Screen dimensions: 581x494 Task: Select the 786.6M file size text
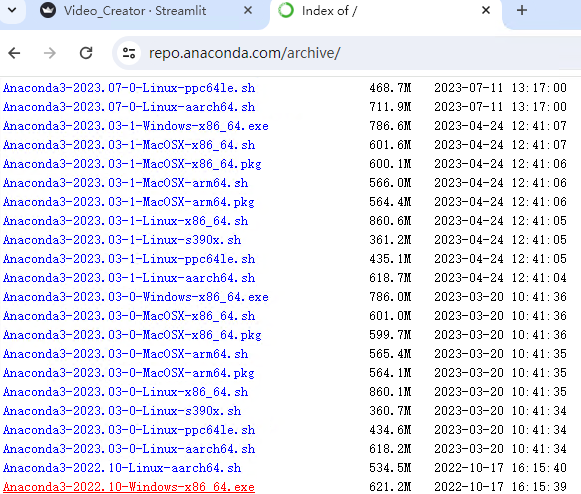[390, 126]
